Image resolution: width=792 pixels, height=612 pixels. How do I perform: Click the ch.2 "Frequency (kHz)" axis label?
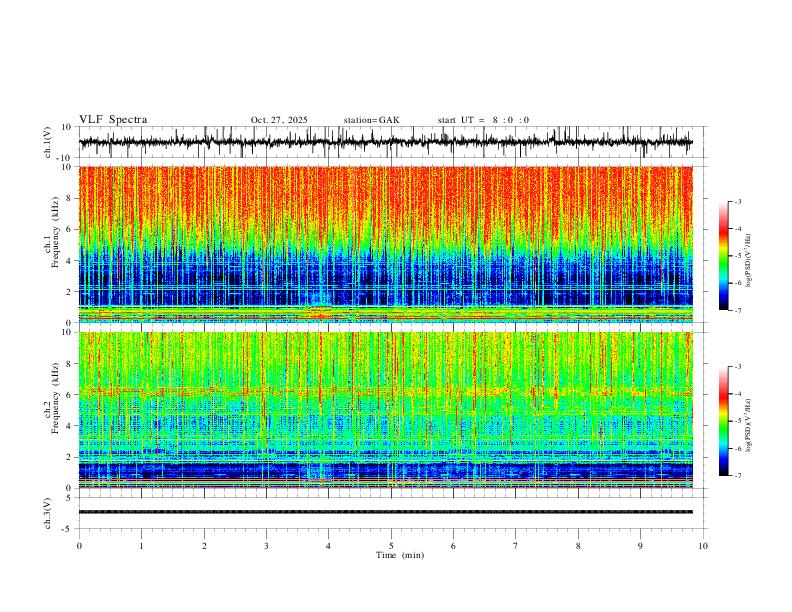coord(56,398)
